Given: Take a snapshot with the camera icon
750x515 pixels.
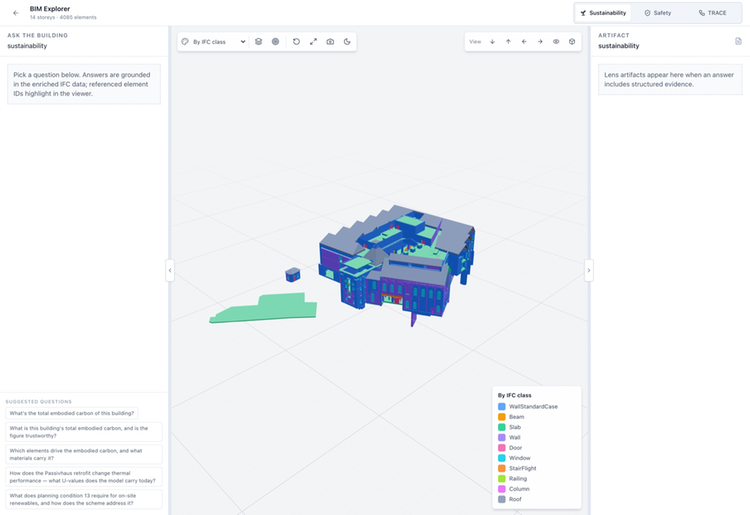Looking at the screenshot, I should [330, 42].
